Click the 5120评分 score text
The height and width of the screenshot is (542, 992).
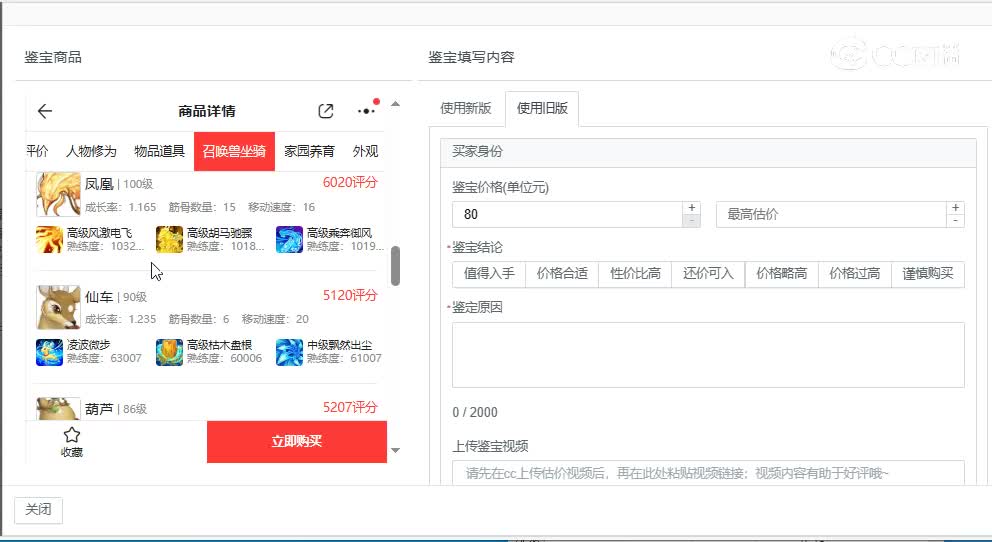(350, 295)
